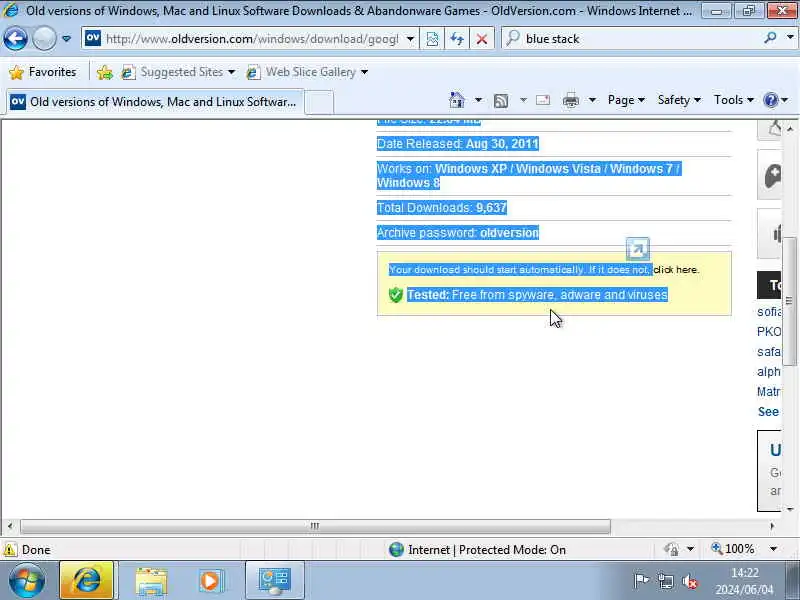Click the horizontal scrollbar thumb
Viewport: 800px width, 600px height.
315,526
